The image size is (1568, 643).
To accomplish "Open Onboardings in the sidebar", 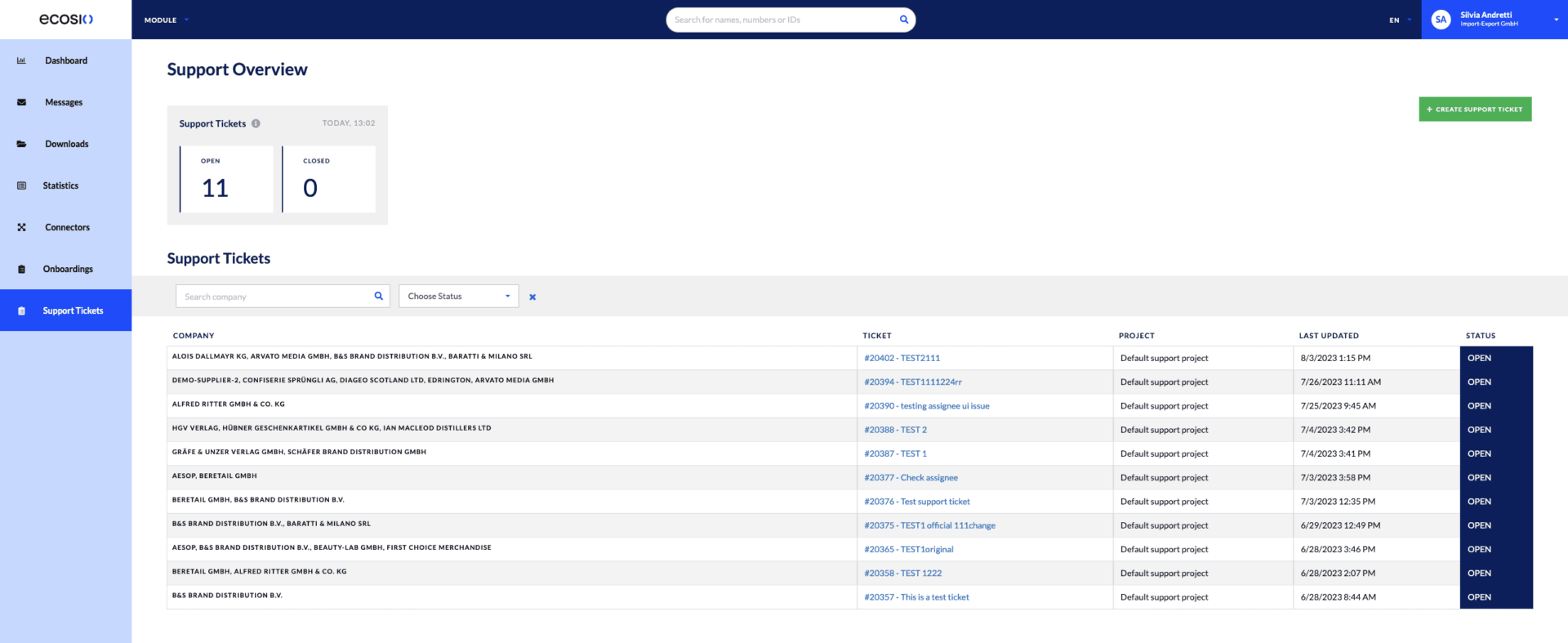I will pyautogui.click(x=65, y=269).
